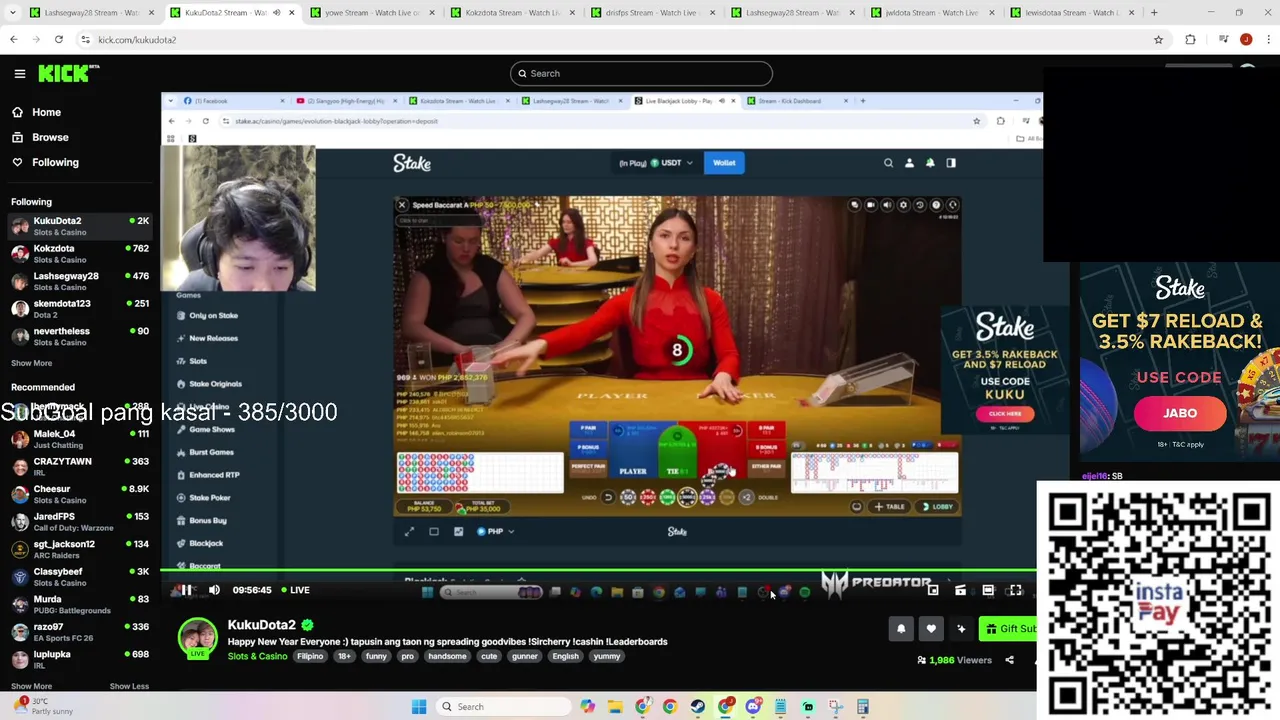
Task: Click the JABO code button on the Stake ad
Action: (1180, 413)
